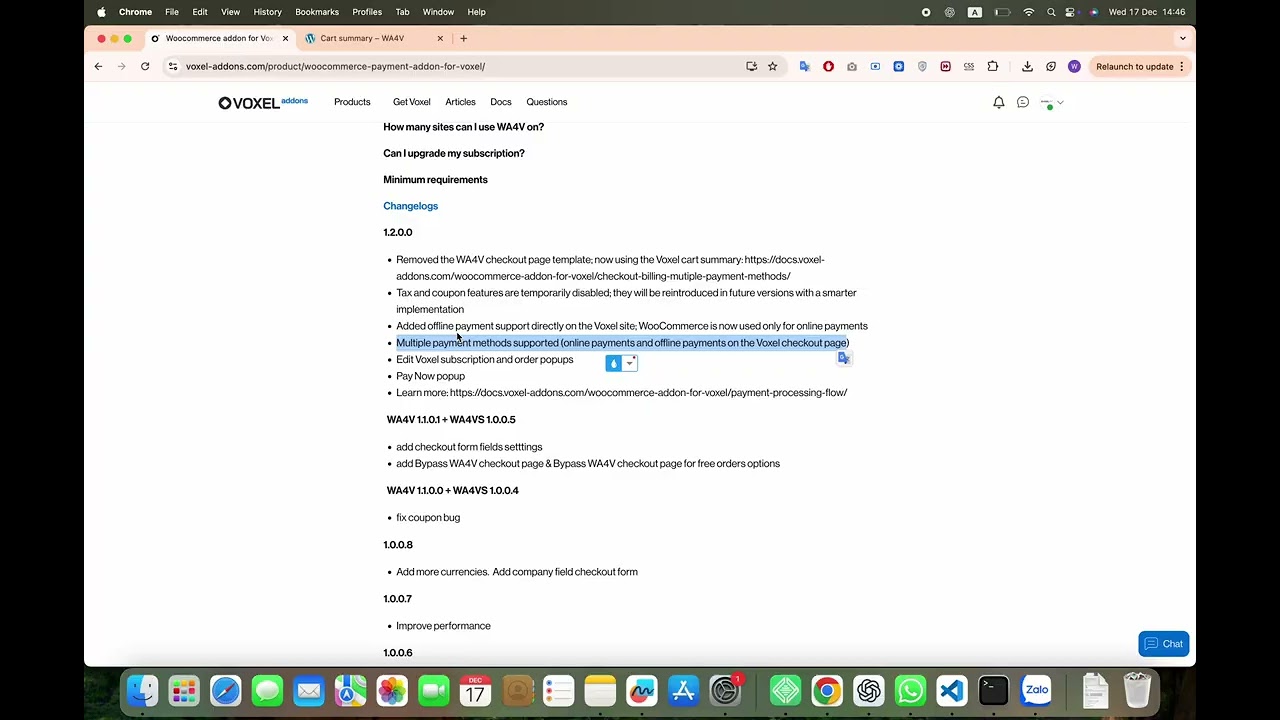The width and height of the screenshot is (1280, 720).
Task: Expand "Can I upgrade my subscription?" question
Action: (454, 153)
